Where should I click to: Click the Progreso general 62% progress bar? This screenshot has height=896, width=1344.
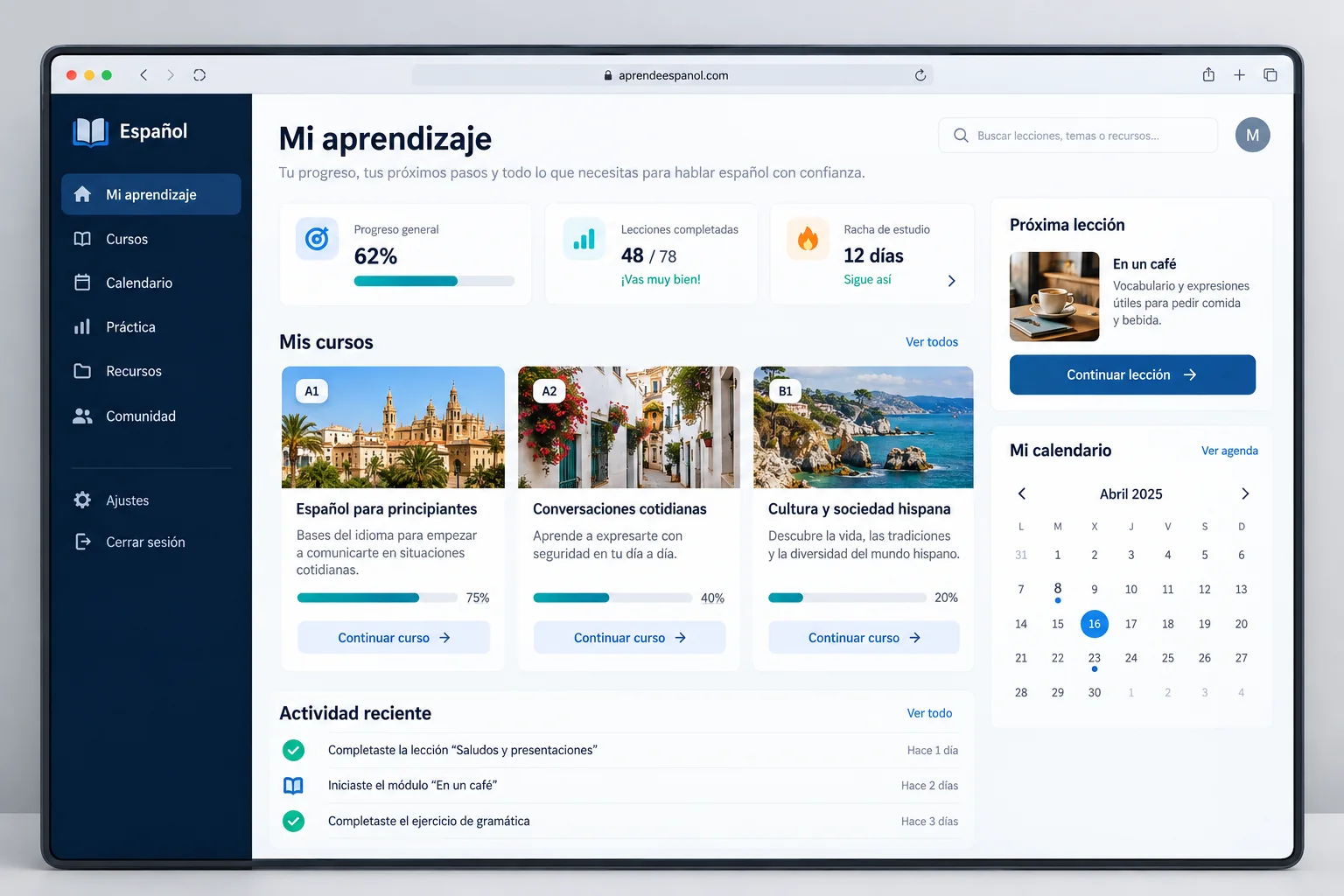434,281
